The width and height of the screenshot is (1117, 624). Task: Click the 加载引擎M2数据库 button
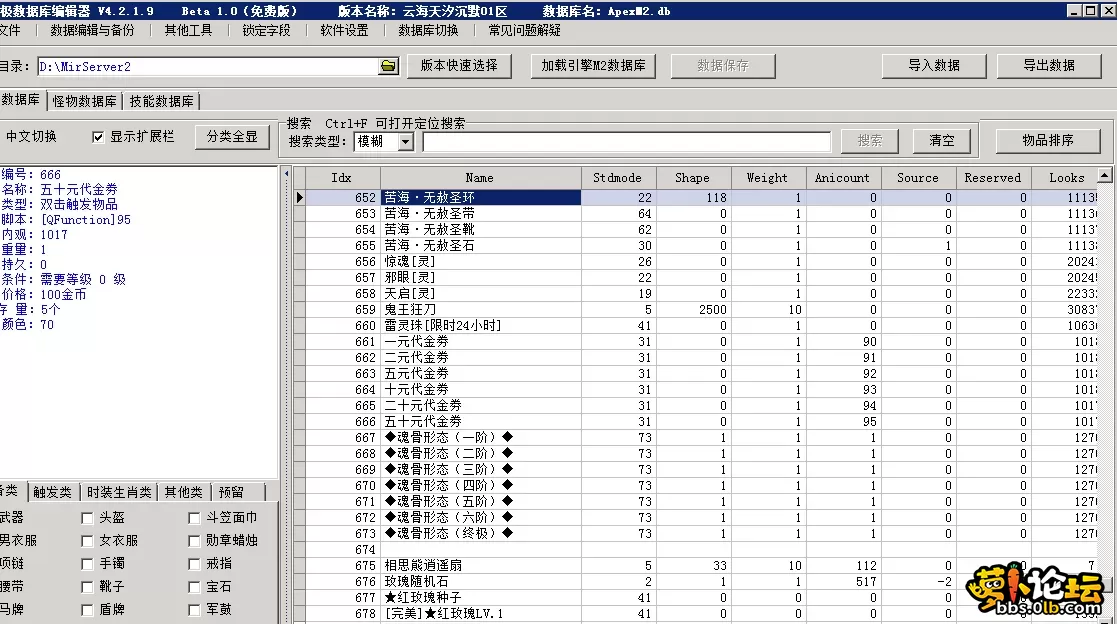tap(595, 66)
